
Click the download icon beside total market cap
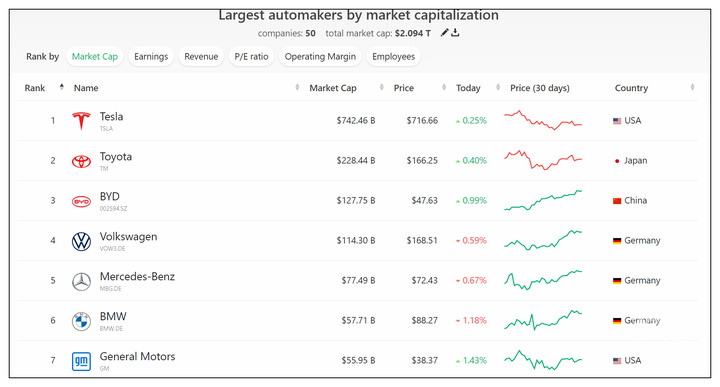pos(455,33)
